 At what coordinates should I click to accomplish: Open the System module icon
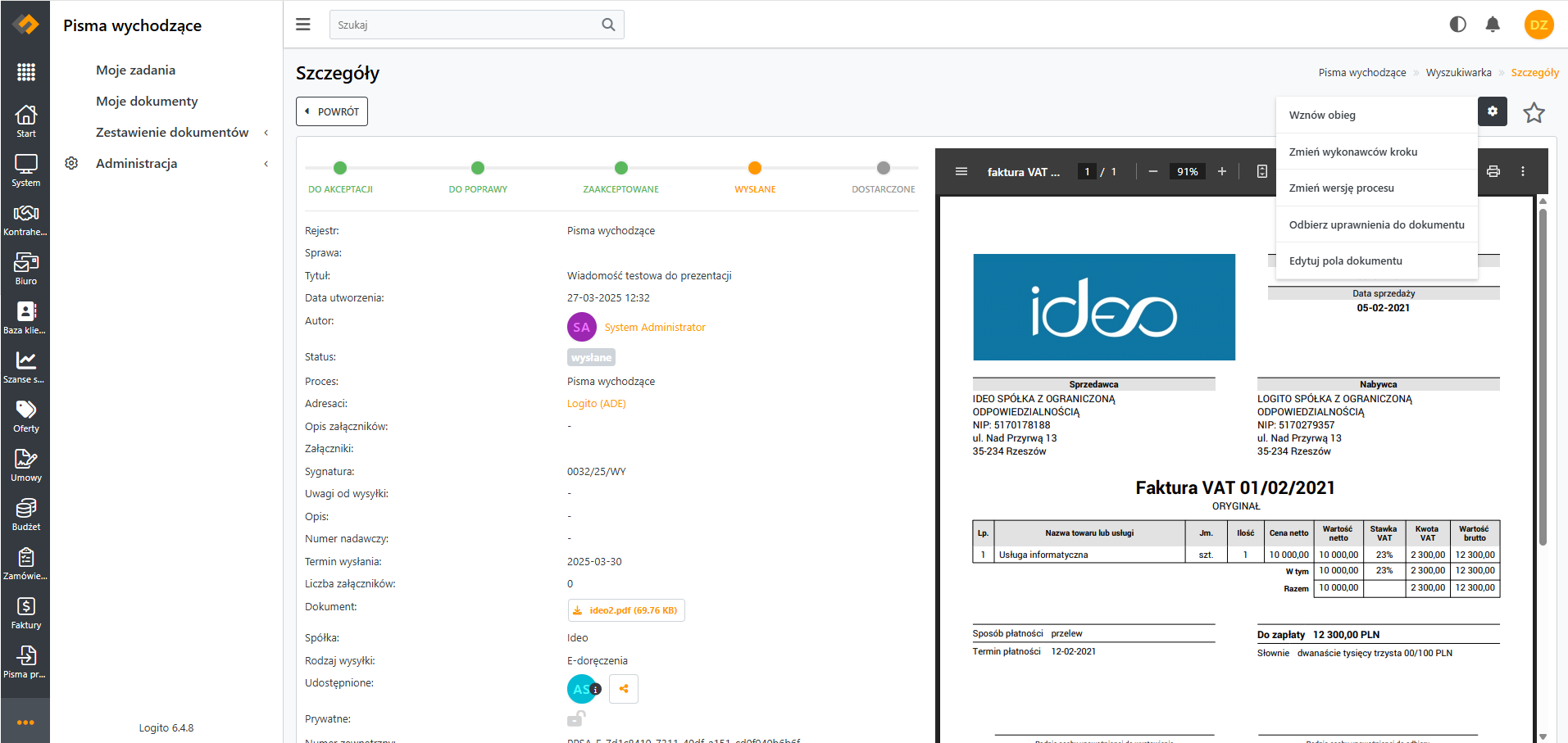pyautogui.click(x=25, y=170)
